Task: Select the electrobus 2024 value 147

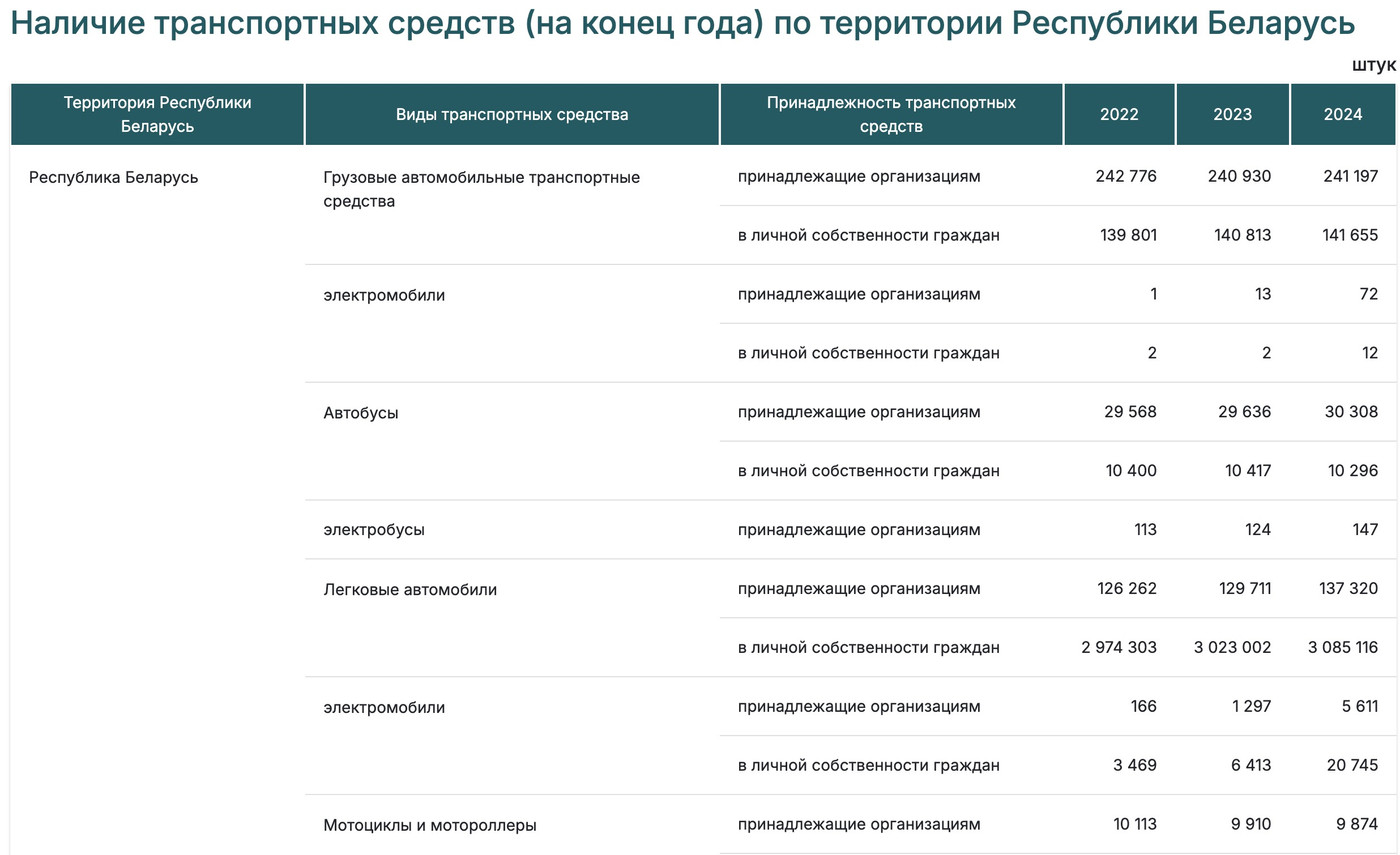Action: click(x=1365, y=530)
